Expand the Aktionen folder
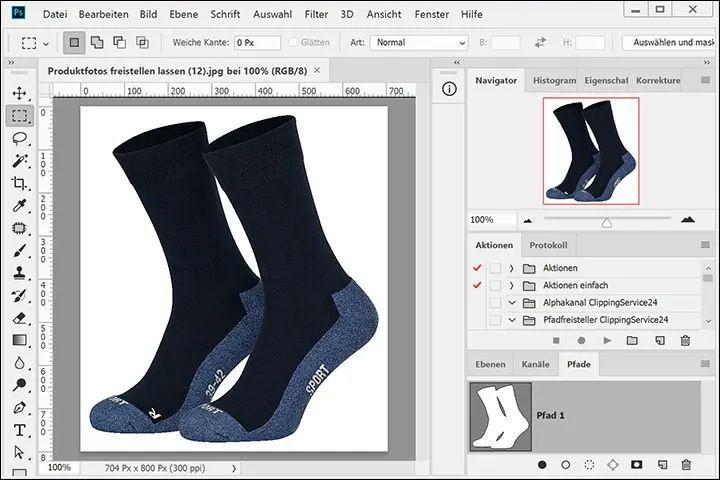 (x=511, y=269)
